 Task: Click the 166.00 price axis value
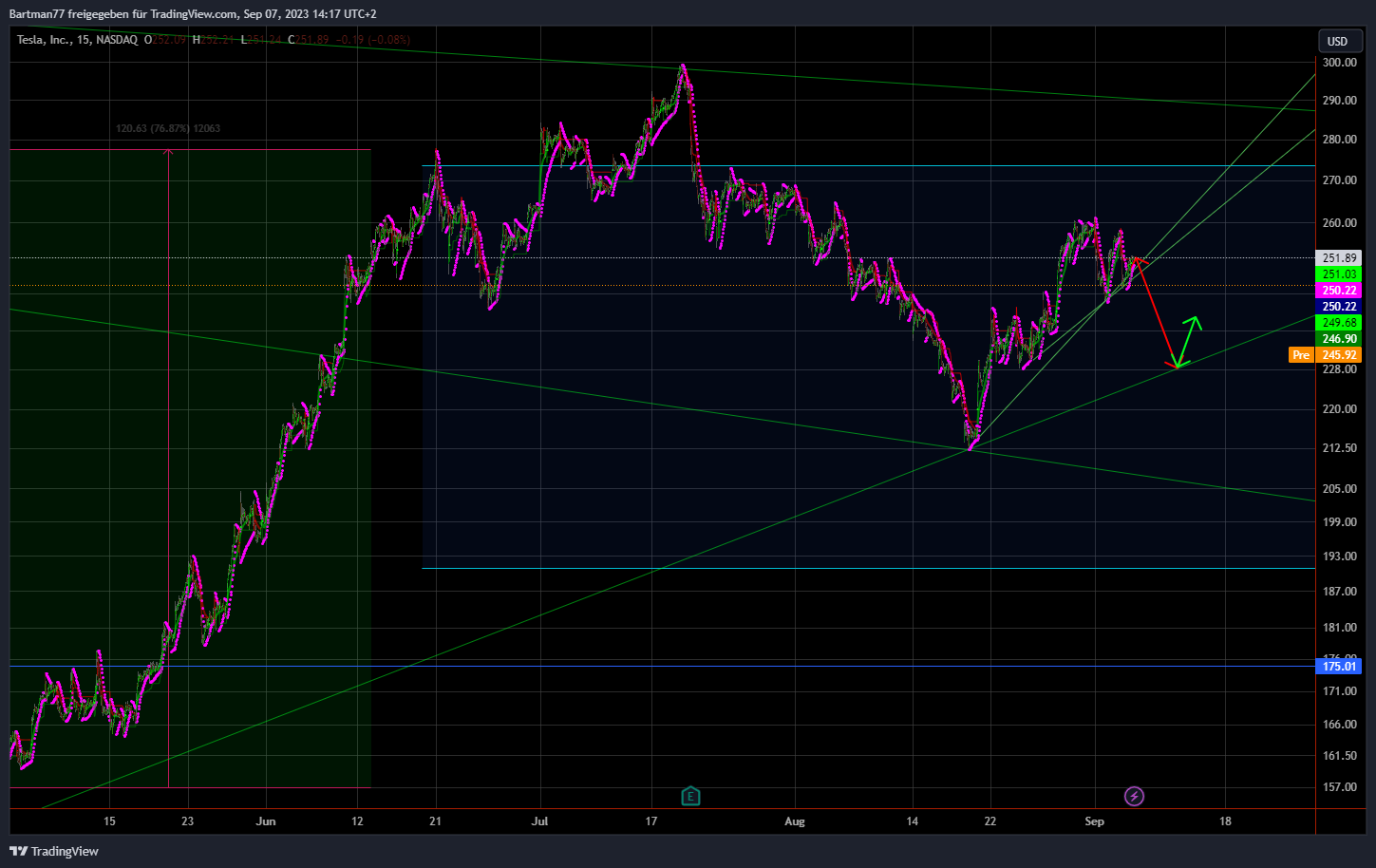[1340, 725]
